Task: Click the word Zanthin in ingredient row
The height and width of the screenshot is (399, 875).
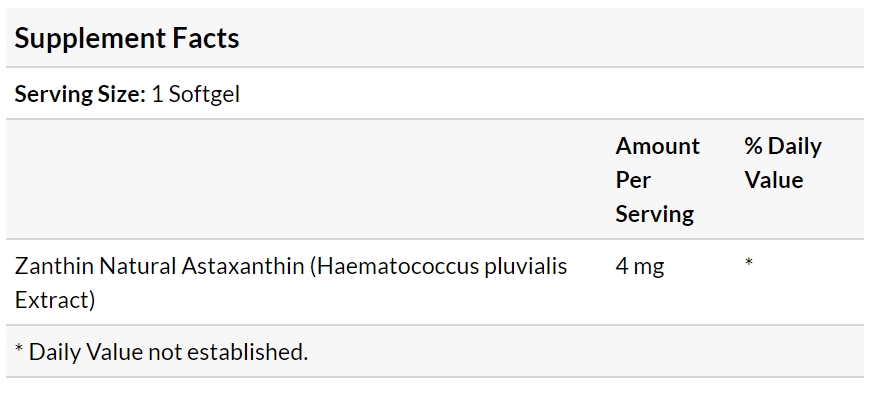Action: pos(54,266)
